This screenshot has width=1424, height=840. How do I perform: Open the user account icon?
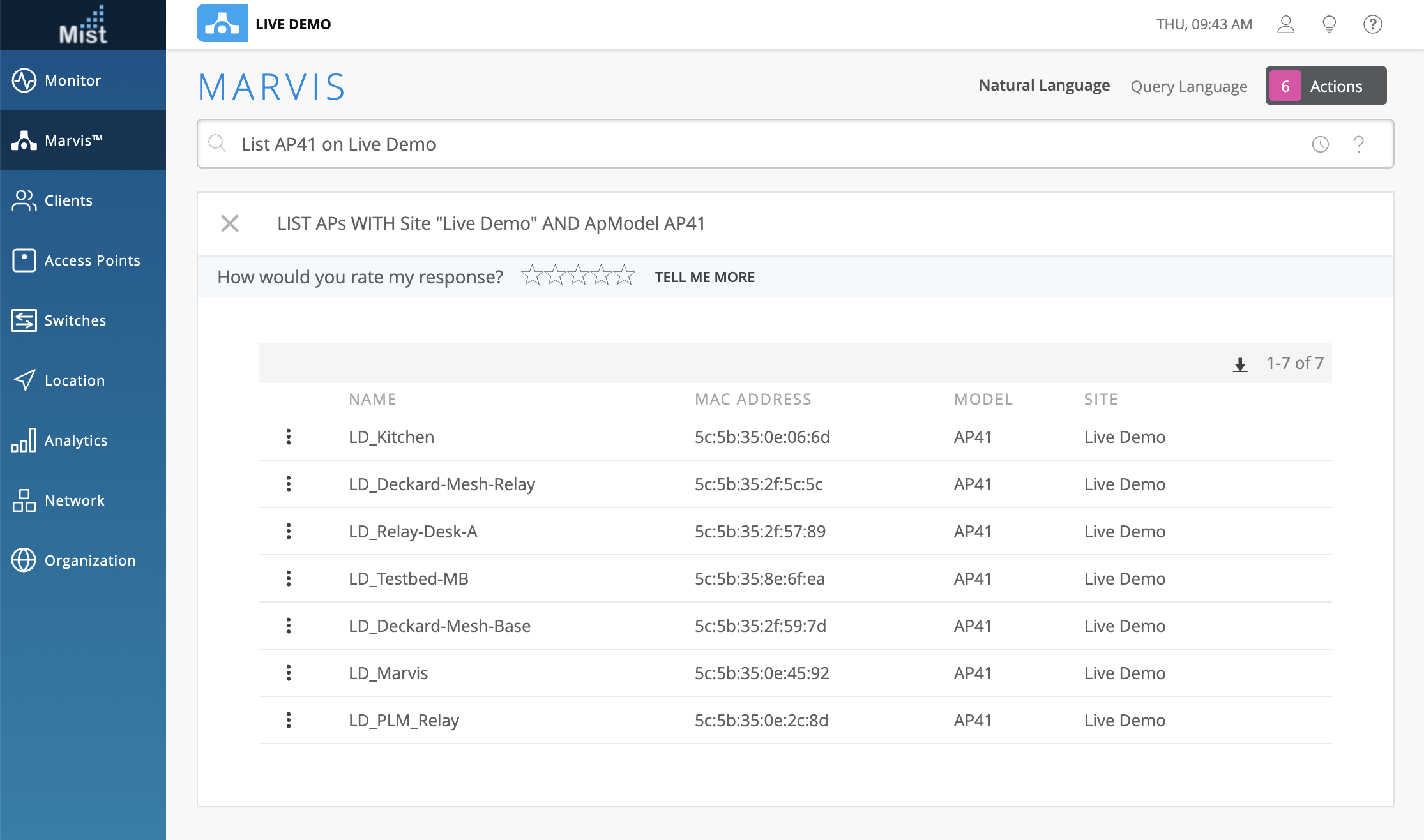(1285, 24)
